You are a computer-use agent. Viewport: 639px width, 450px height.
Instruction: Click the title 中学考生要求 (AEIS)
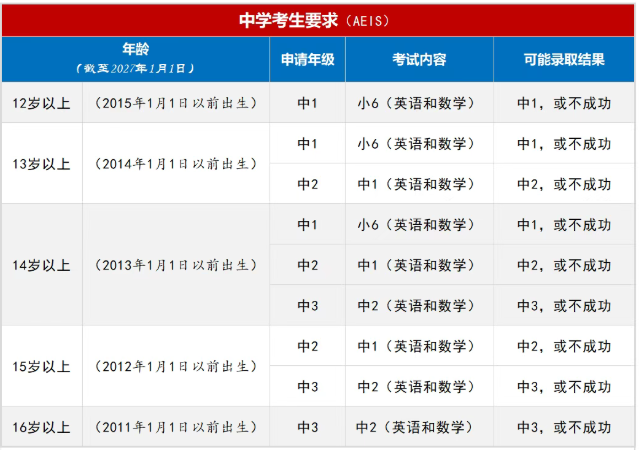tap(314, 20)
